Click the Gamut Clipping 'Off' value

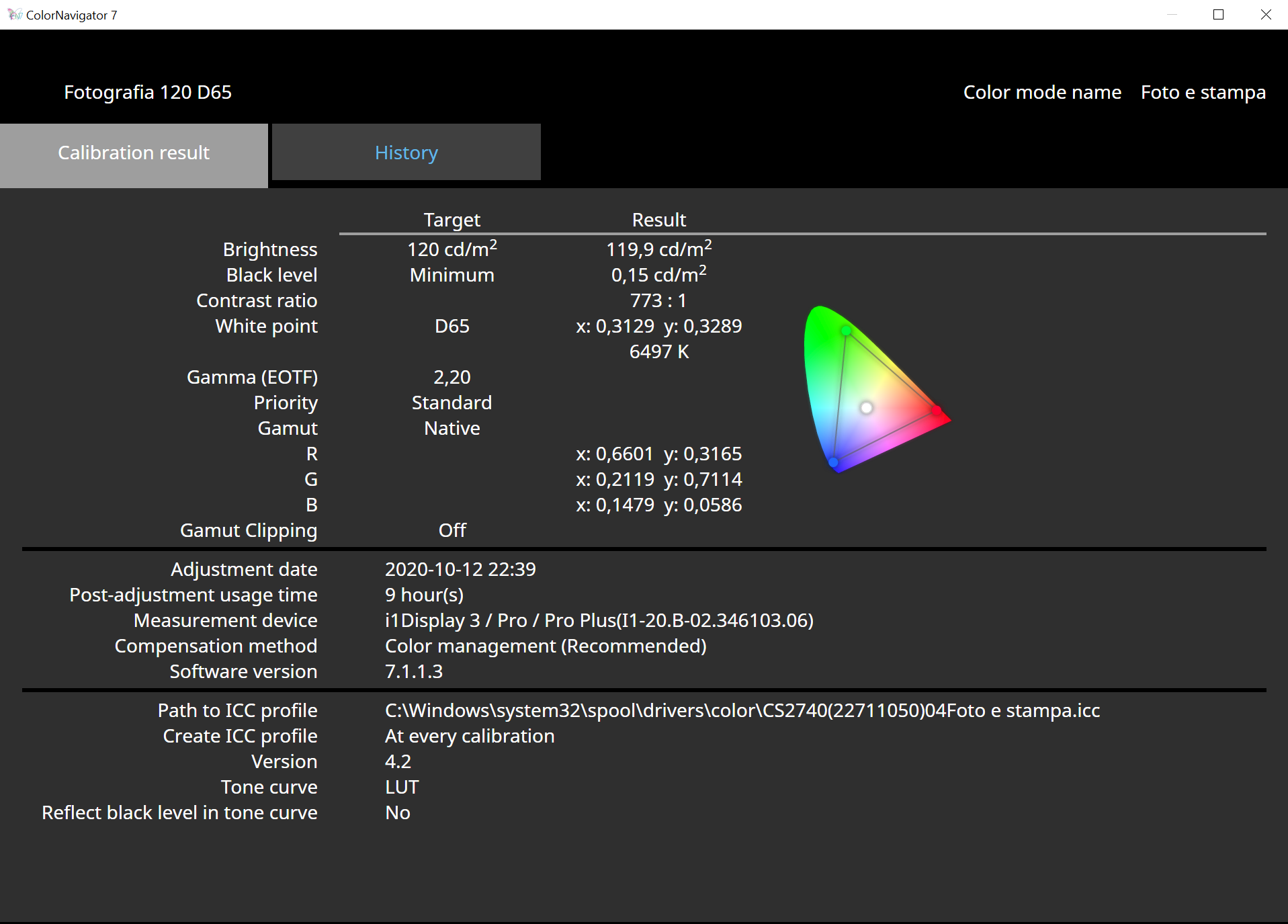point(452,530)
